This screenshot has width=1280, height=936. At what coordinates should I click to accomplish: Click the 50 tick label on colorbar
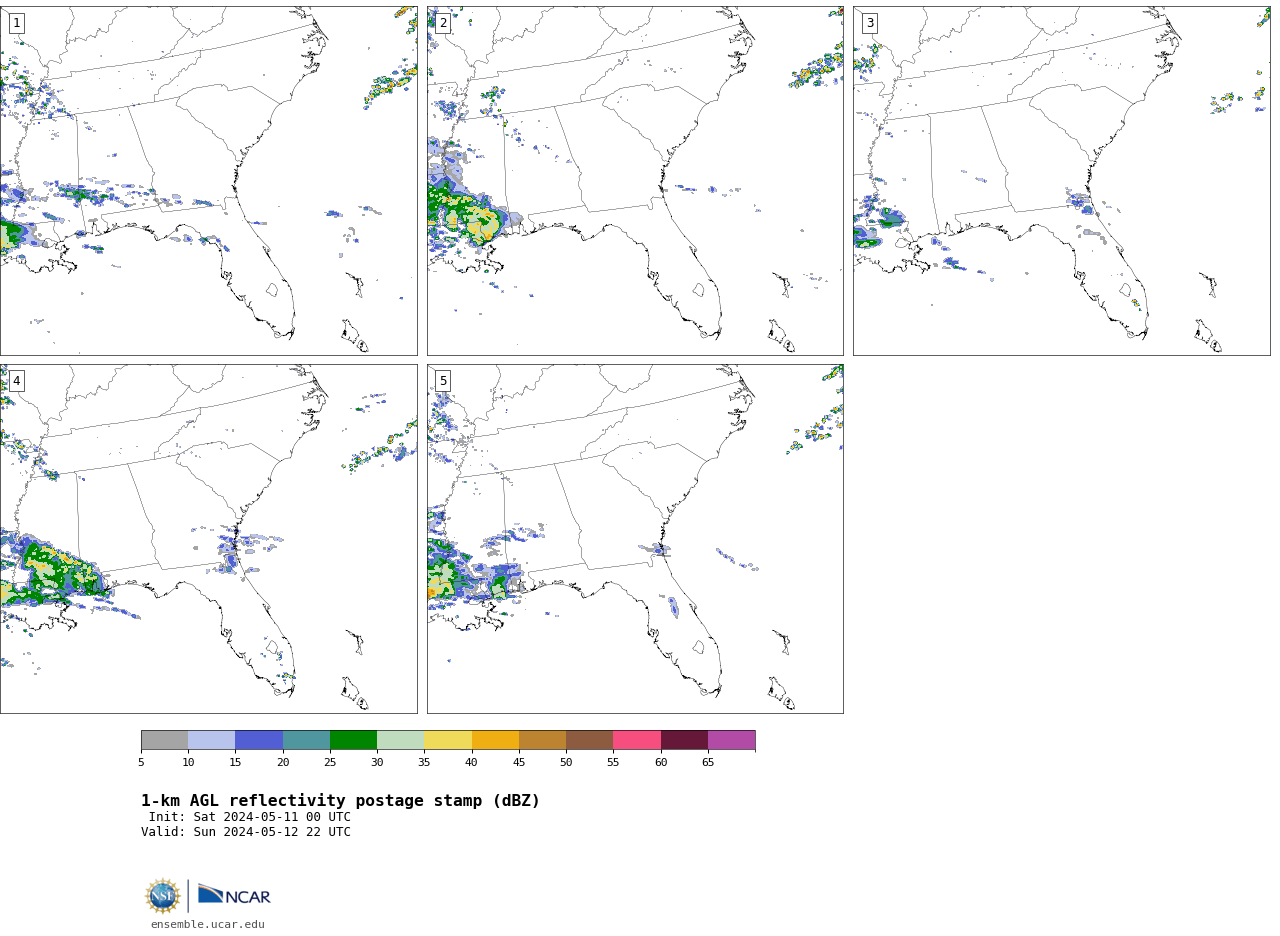(566, 763)
